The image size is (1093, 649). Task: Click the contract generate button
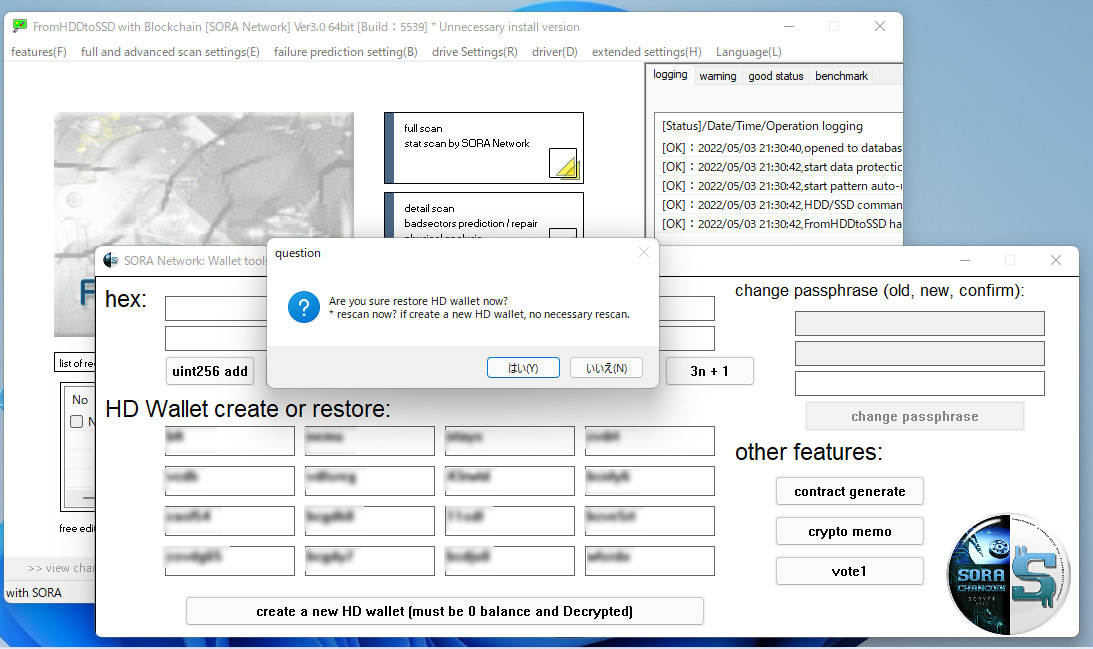850,491
